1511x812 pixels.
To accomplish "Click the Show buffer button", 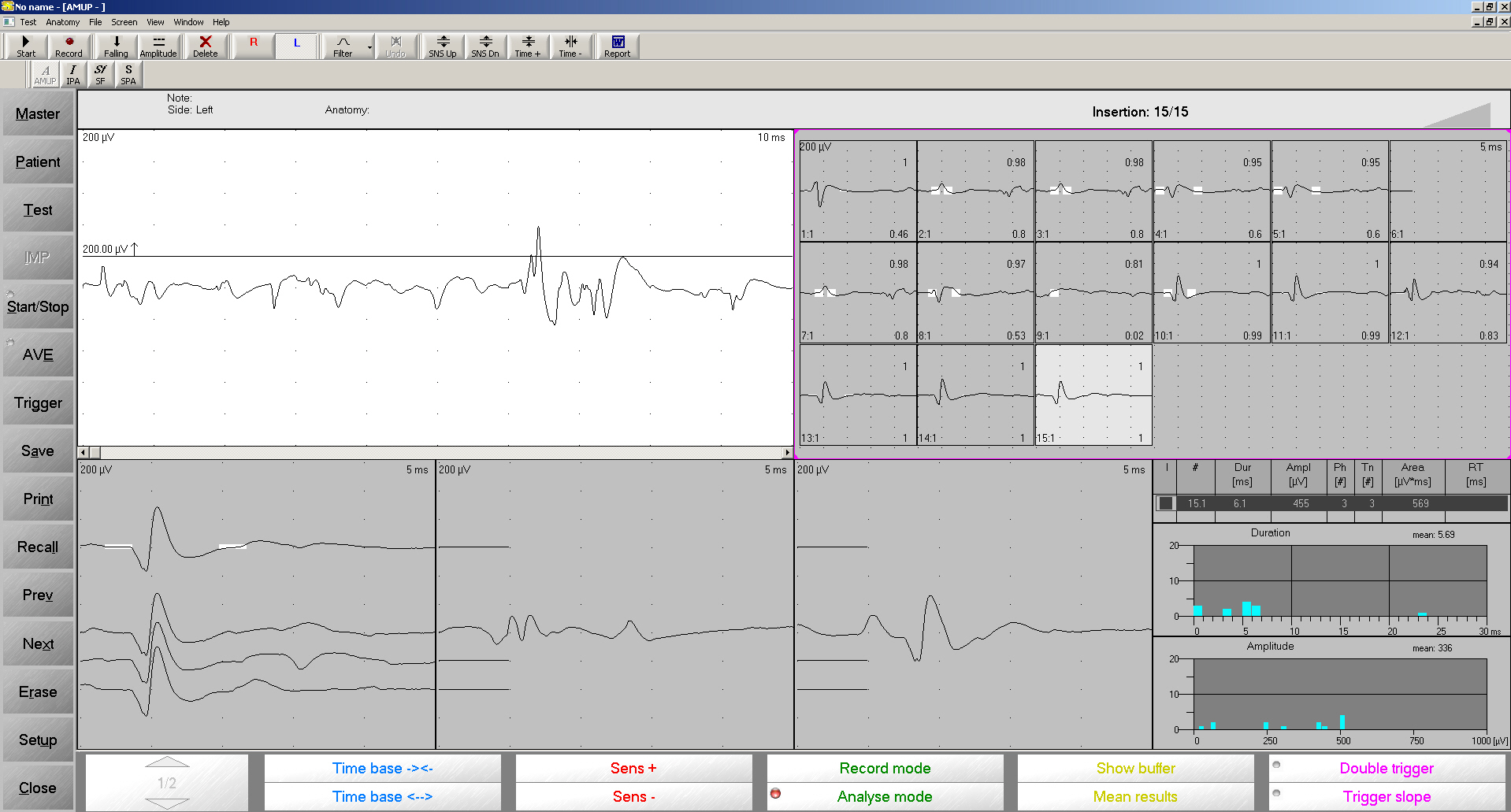I will tap(1135, 769).
